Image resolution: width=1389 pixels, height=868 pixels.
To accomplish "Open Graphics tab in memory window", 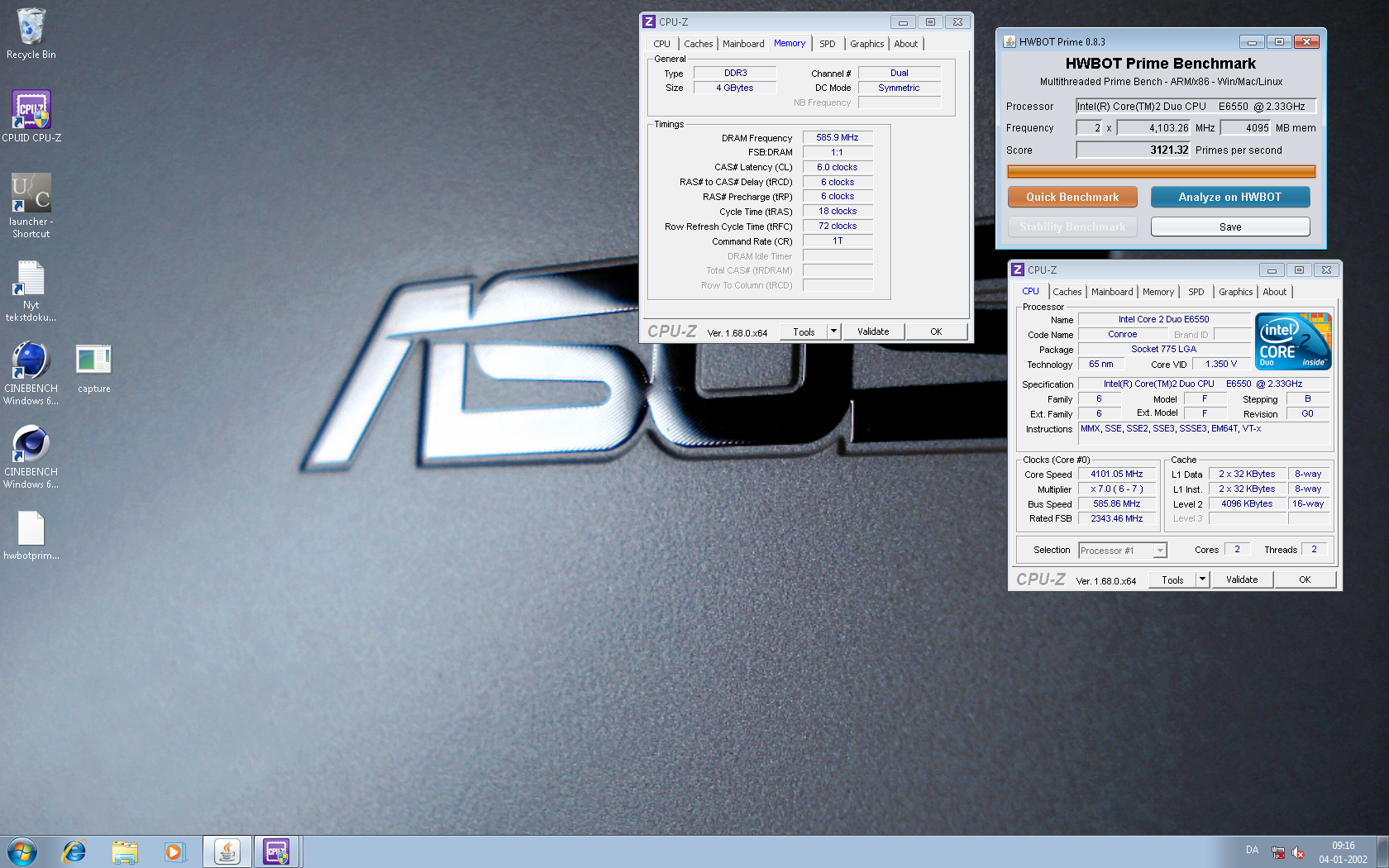I will point(867,44).
